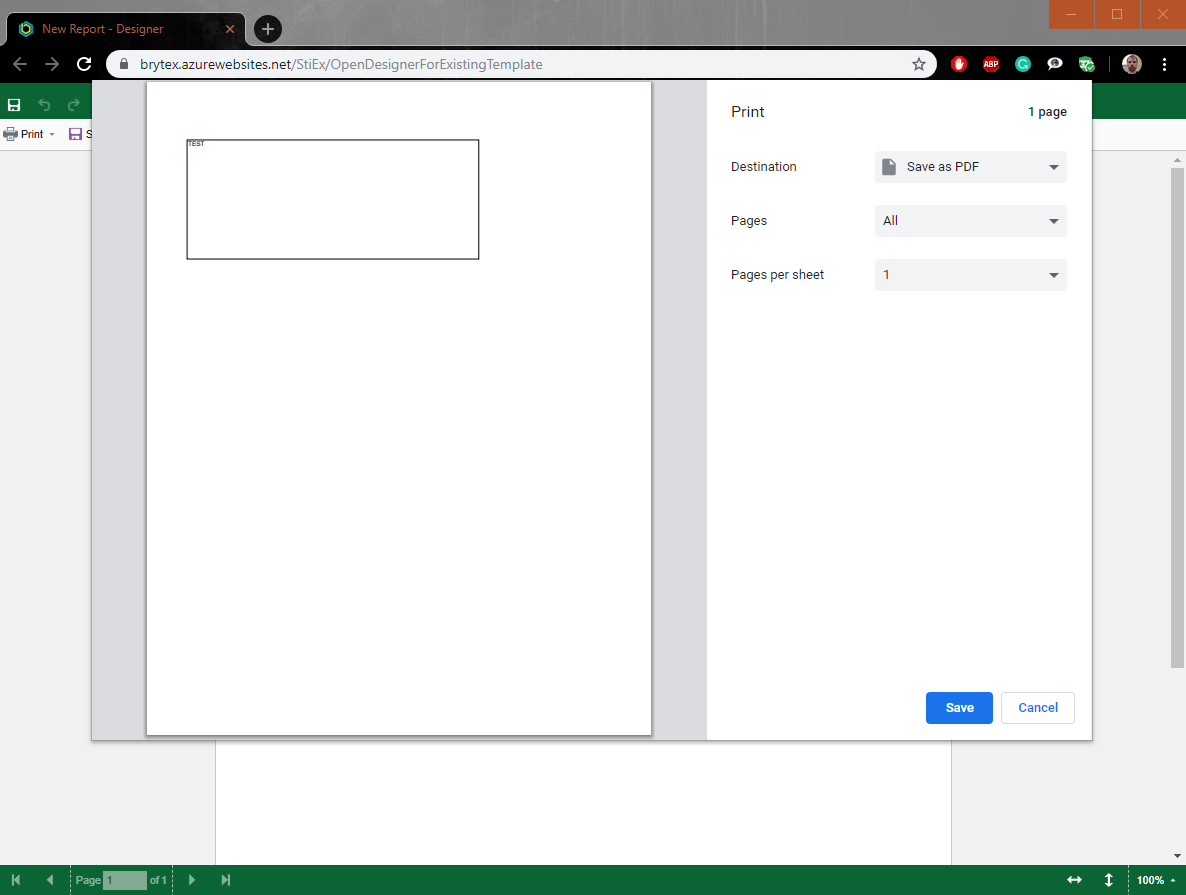Click the save icon in green toolbar
Screen dimensions: 1186x895
click(x=14, y=105)
